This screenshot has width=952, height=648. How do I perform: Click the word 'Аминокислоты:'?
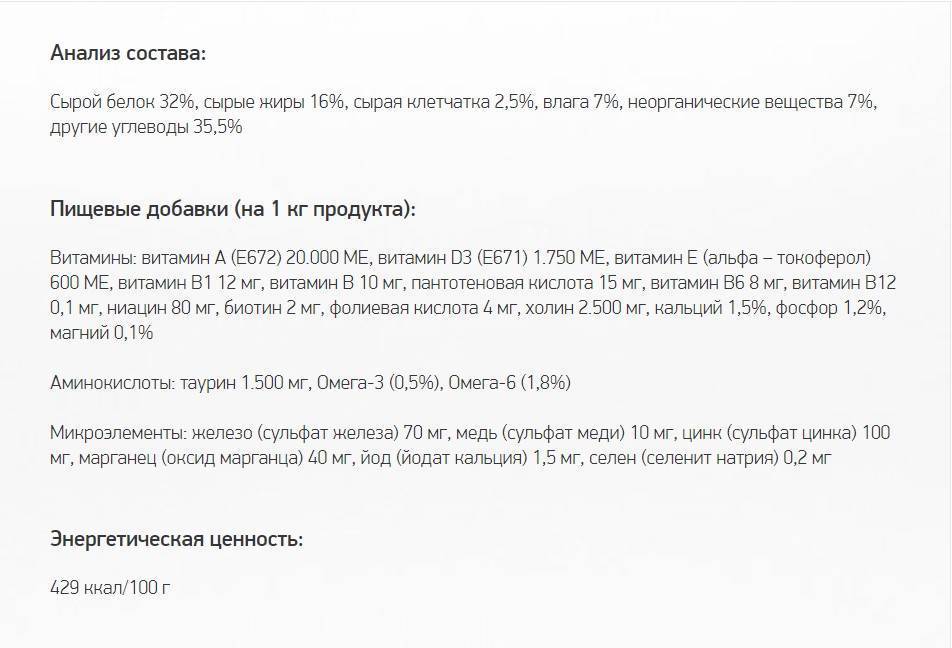[x=108, y=383]
